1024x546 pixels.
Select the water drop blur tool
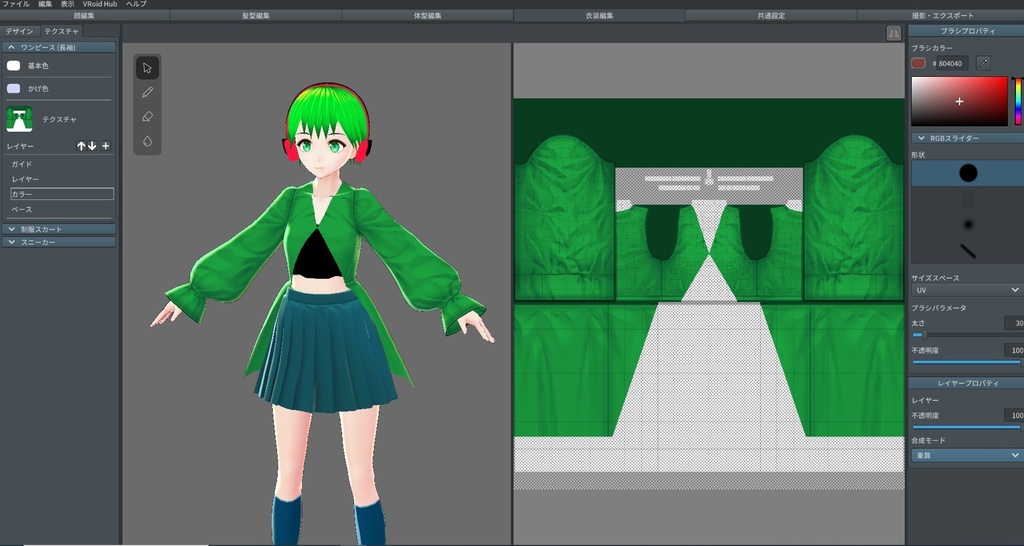pyautogui.click(x=147, y=141)
